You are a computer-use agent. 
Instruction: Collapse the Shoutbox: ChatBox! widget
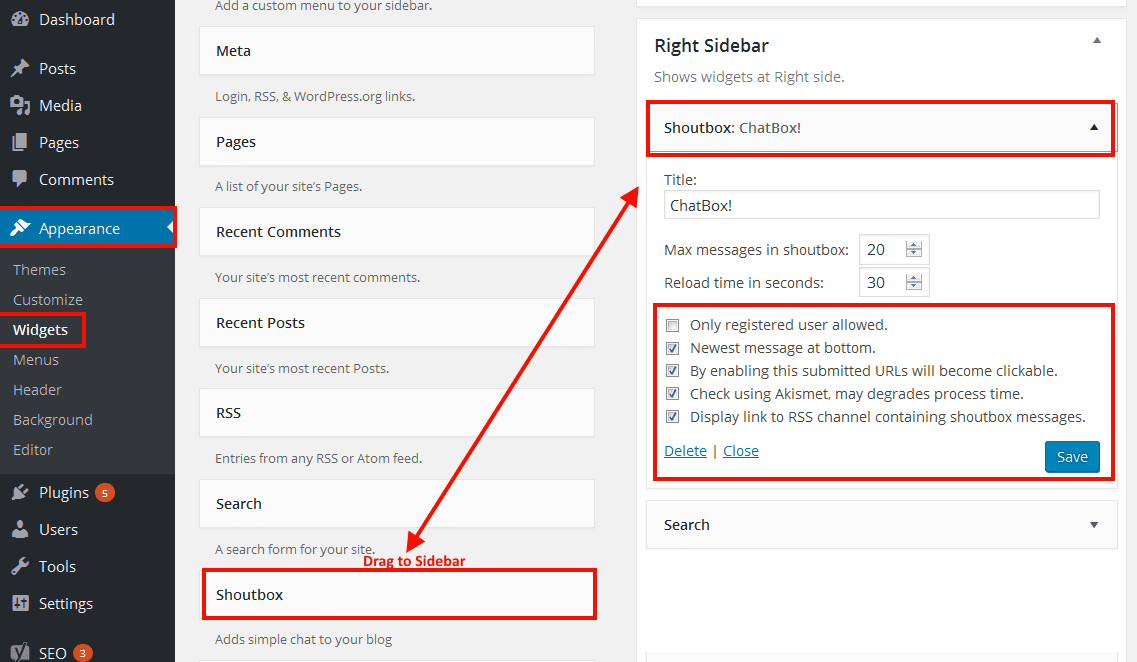[1094, 128]
